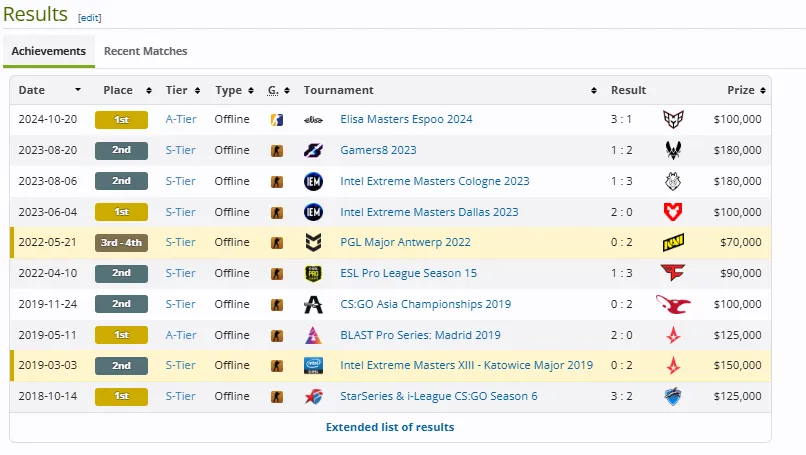This screenshot has height=455, width=806.
Task: Click the 1st place badge in 2024-10-20 row
Action: [121, 120]
